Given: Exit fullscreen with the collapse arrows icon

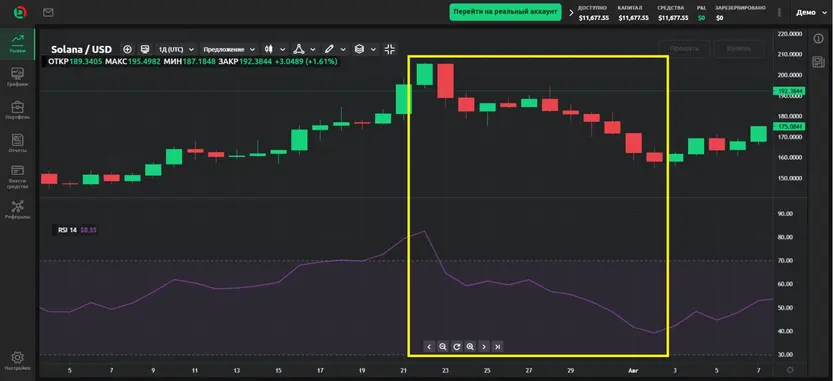Looking at the screenshot, I should [x=389, y=49].
